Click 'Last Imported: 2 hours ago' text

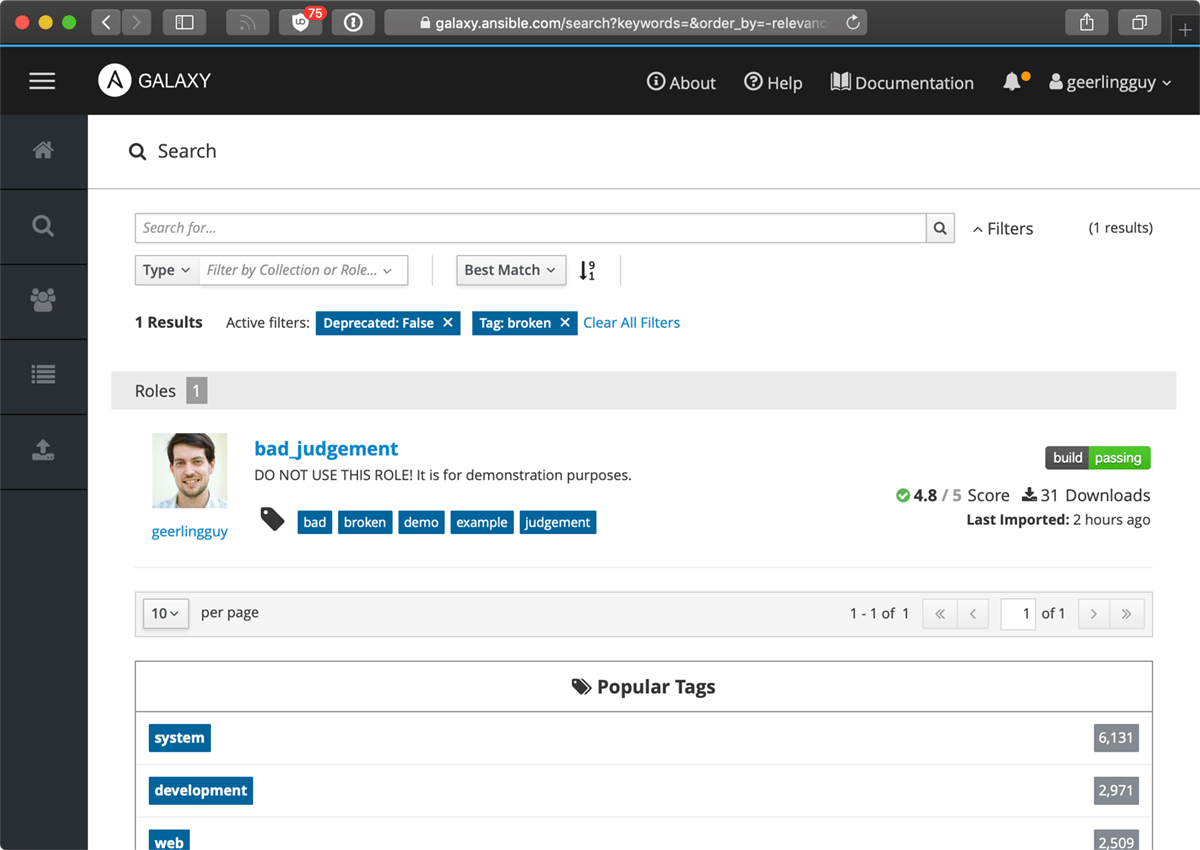click(1058, 520)
